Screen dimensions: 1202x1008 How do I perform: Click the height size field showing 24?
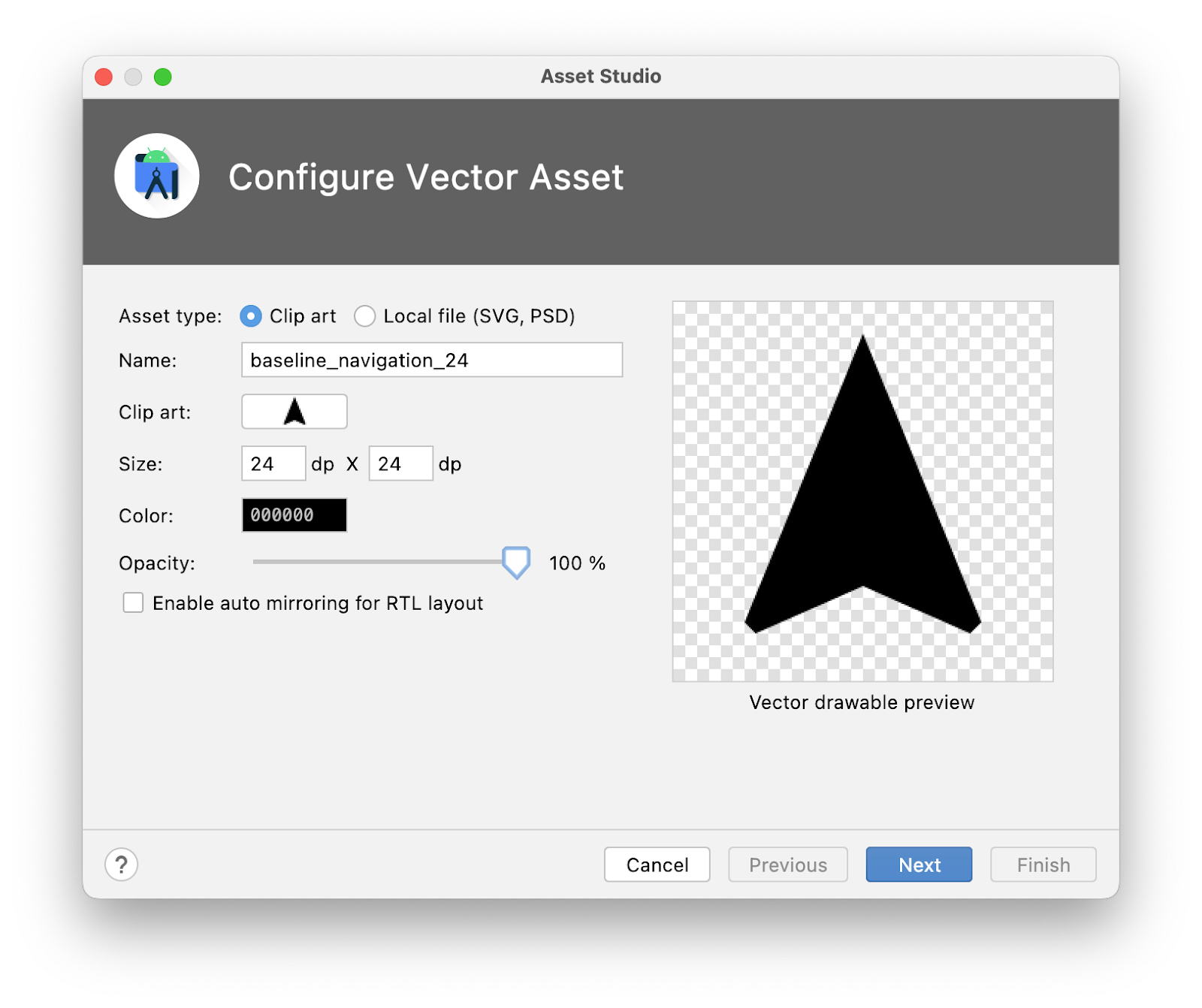400,463
